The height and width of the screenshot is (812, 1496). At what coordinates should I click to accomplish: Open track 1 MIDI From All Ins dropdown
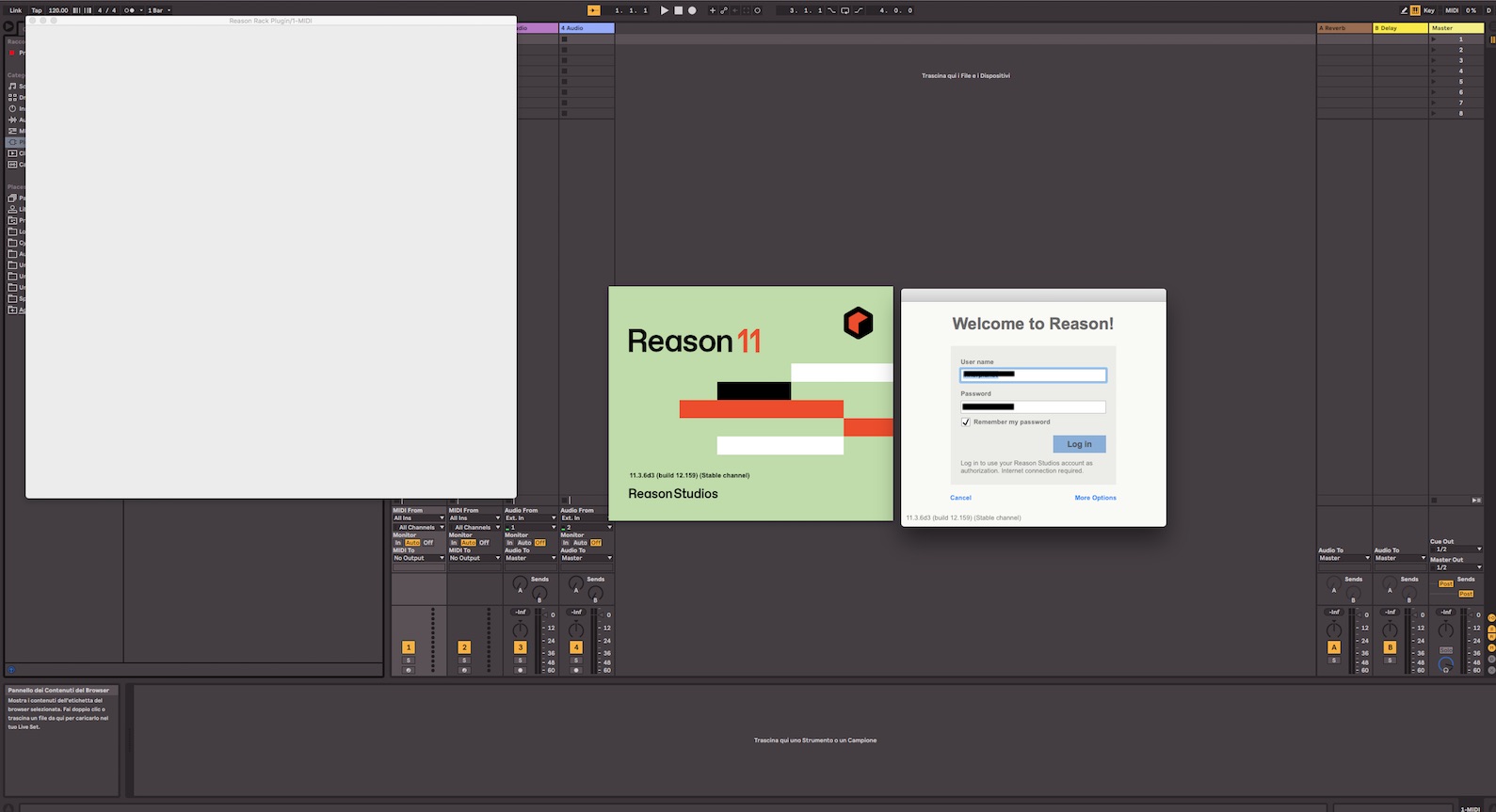tap(418, 517)
